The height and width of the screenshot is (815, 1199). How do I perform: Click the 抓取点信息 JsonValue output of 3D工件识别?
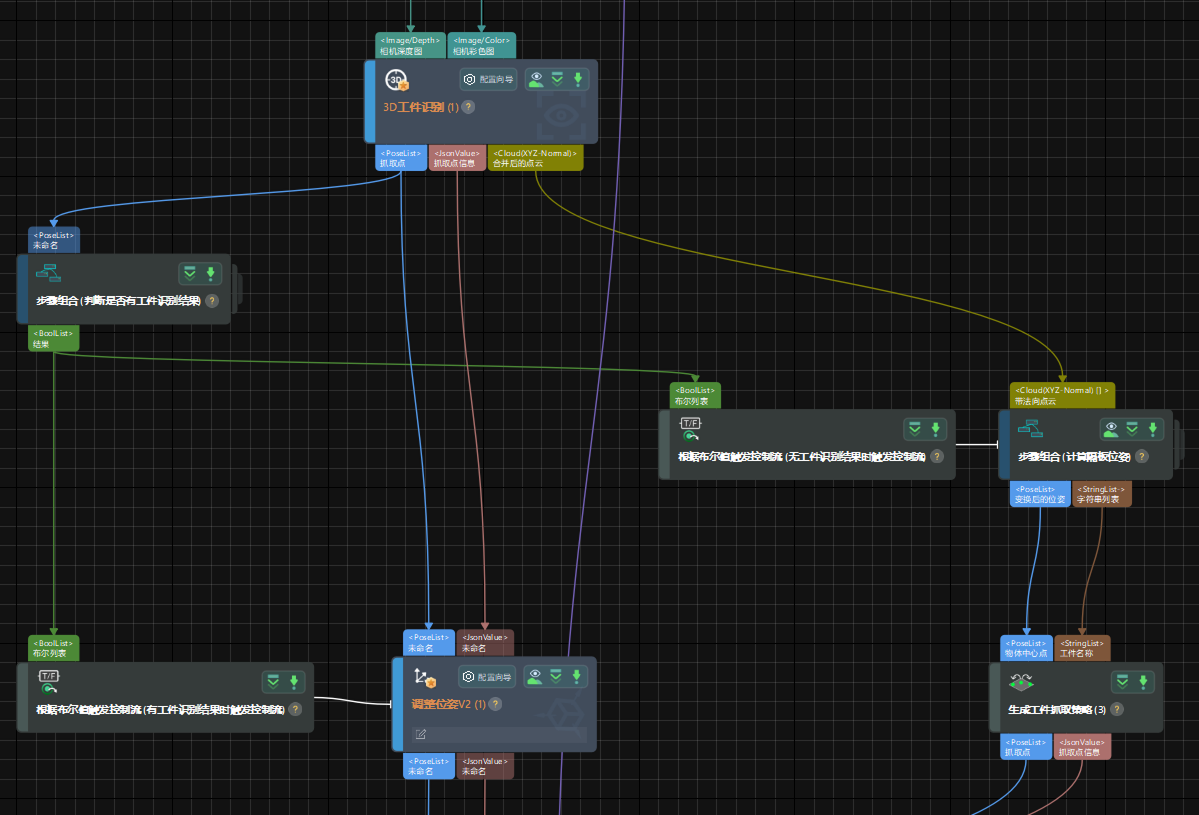pyautogui.click(x=457, y=158)
